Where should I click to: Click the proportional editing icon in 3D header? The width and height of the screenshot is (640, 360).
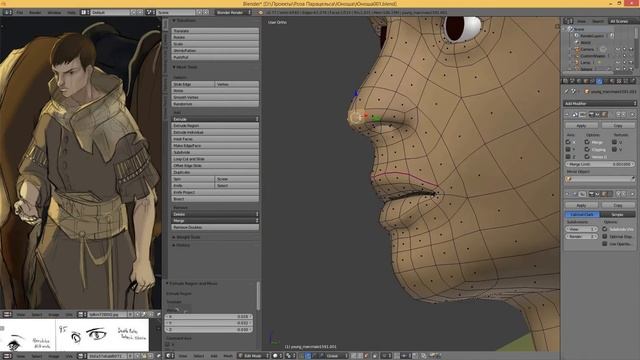pos(384,356)
